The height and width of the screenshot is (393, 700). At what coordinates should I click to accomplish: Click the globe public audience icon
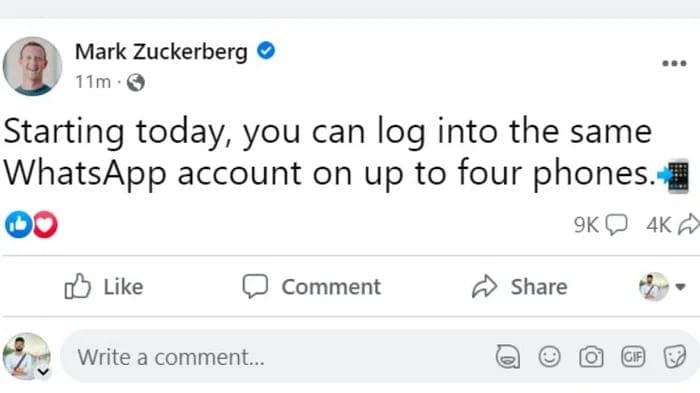[136, 82]
